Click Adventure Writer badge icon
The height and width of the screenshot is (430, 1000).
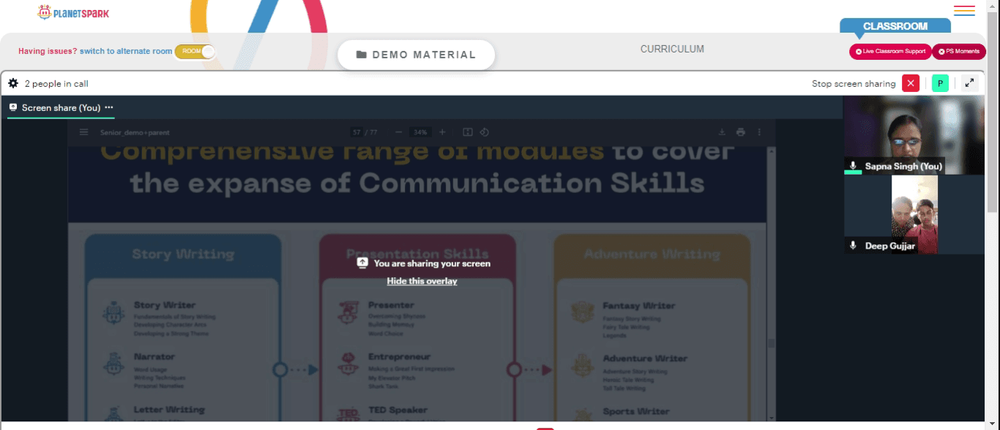(582, 364)
